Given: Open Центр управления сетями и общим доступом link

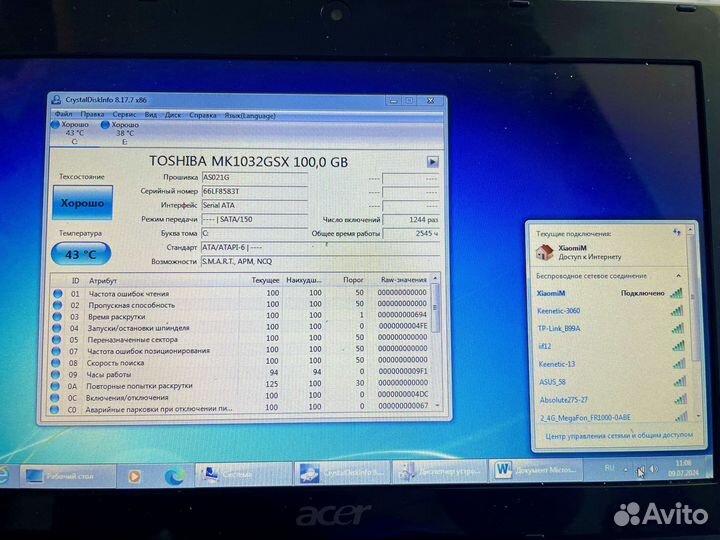Looking at the screenshot, I should point(619,435).
